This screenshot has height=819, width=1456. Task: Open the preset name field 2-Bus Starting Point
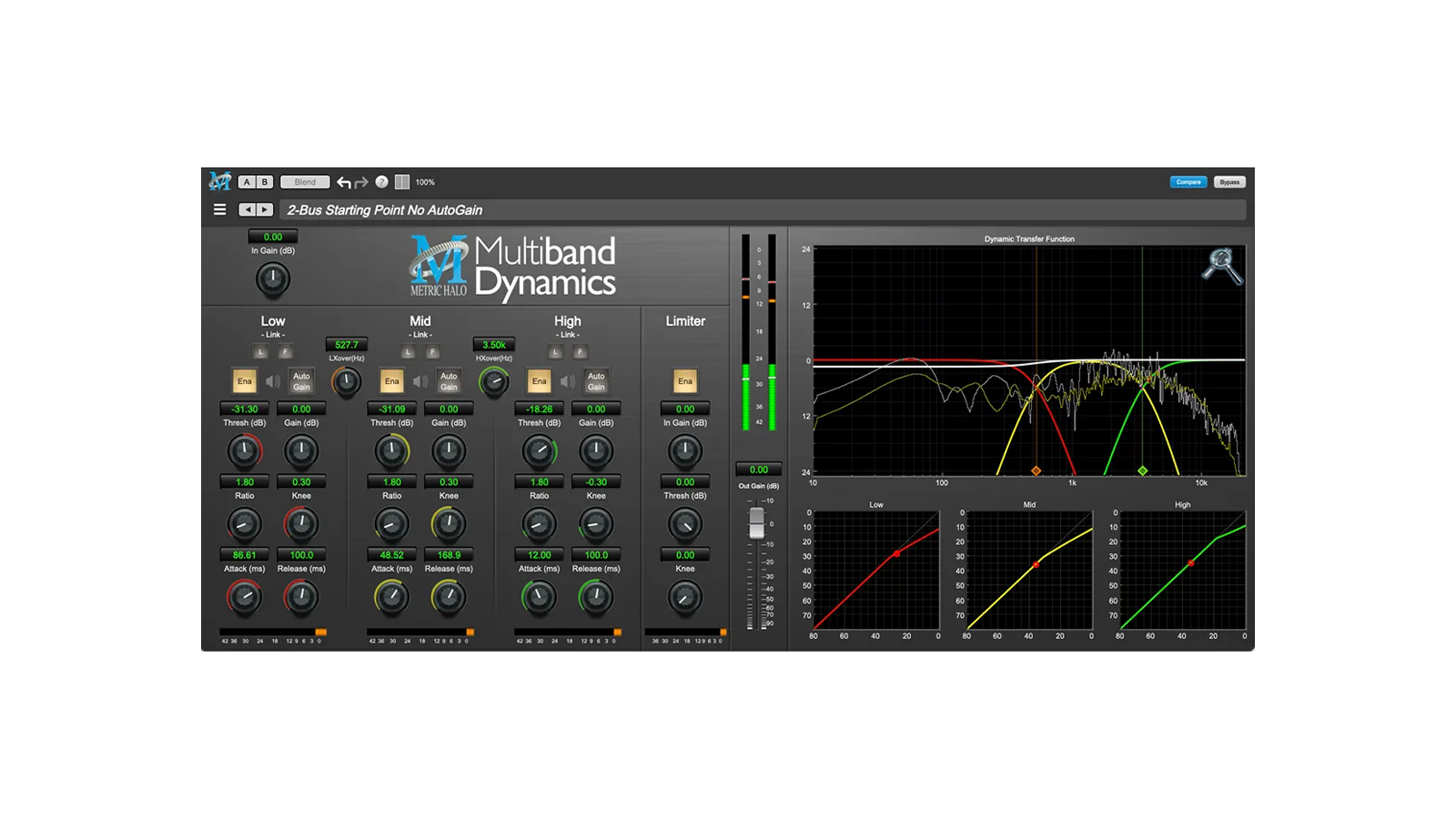(x=763, y=210)
